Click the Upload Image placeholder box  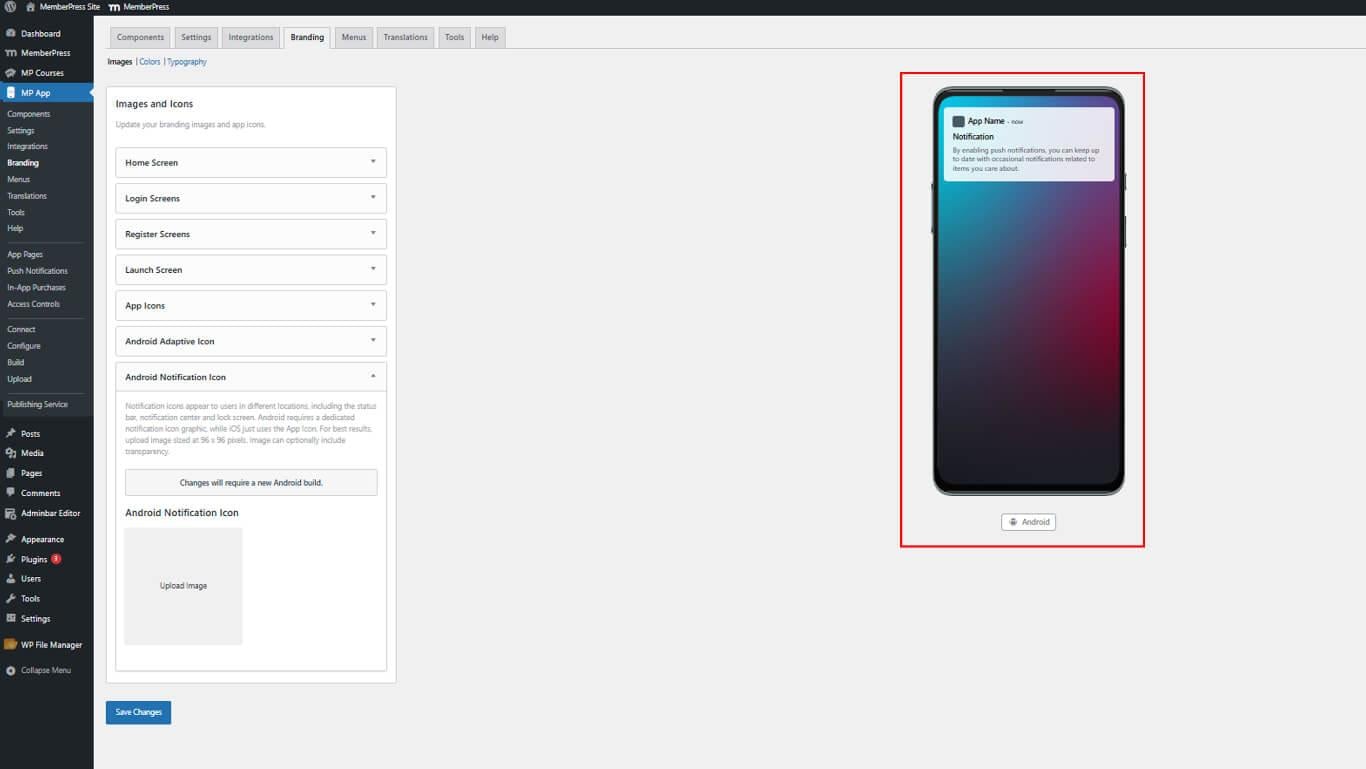click(183, 586)
